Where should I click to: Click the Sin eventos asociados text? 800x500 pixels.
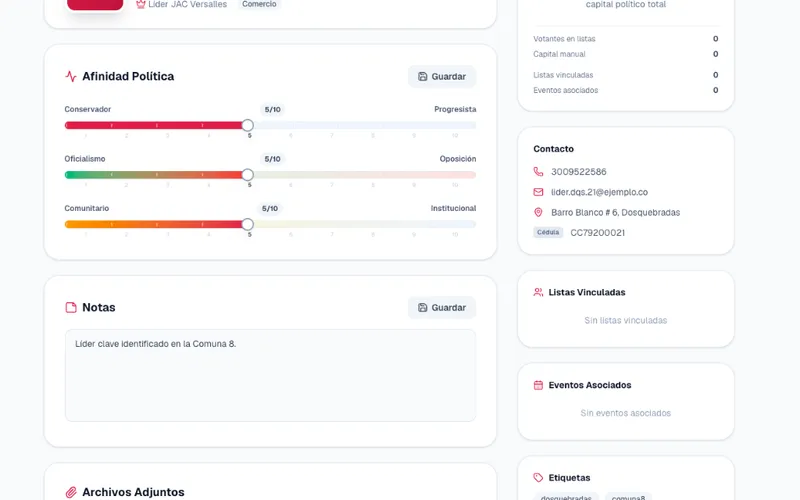[626, 413]
